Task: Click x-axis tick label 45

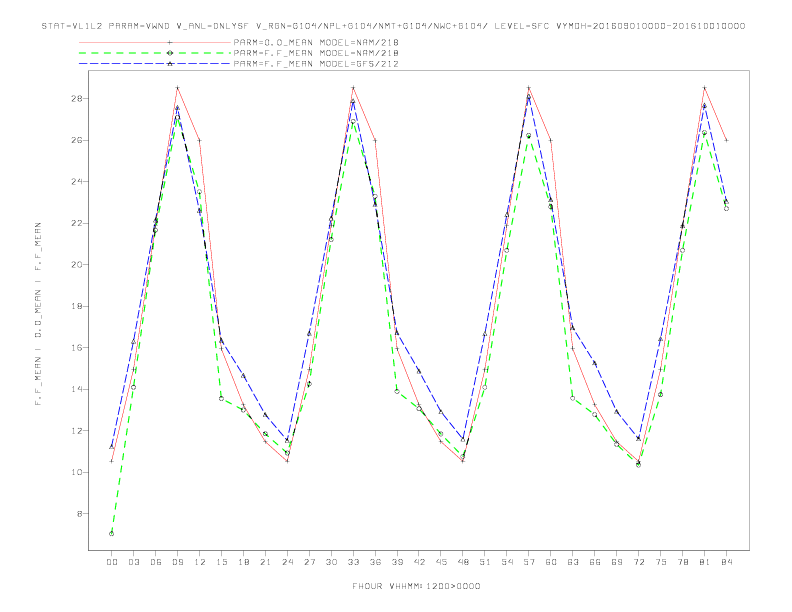Action: (441, 562)
